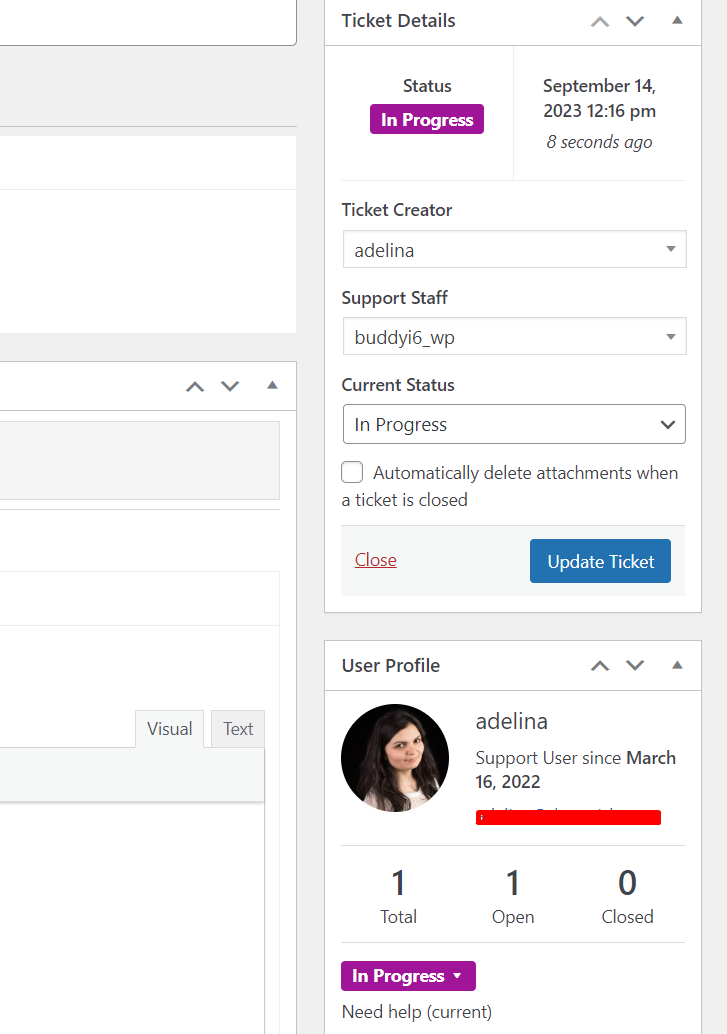Enable automatically delete attachments checkbox

(352, 473)
